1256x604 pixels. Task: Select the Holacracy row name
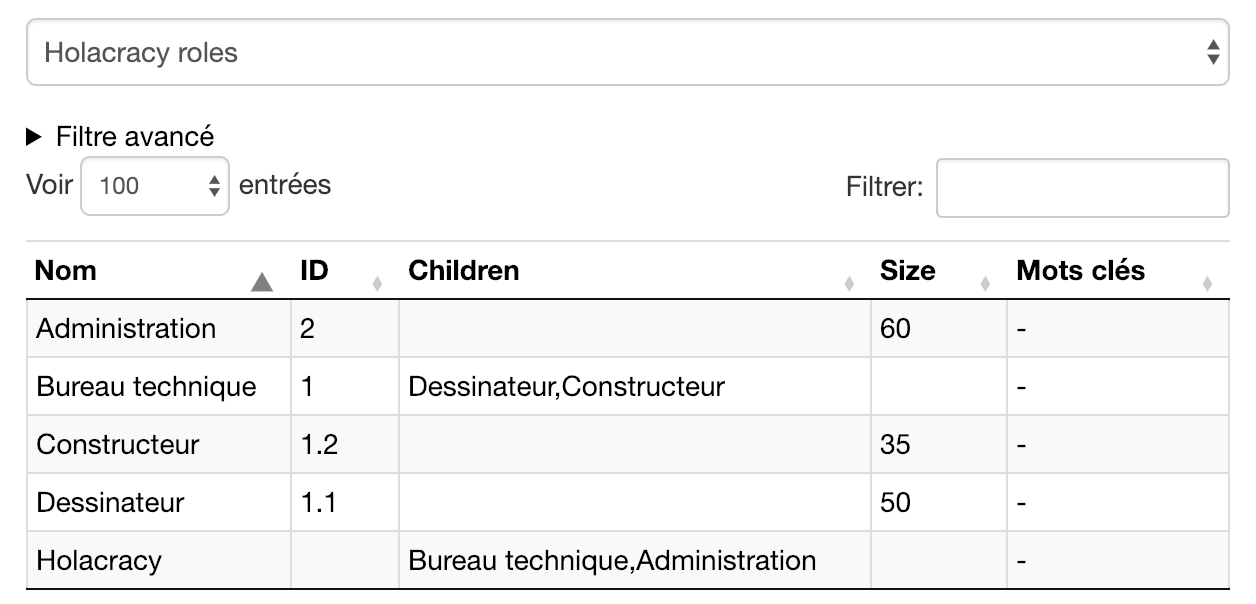tap(98, 560)
